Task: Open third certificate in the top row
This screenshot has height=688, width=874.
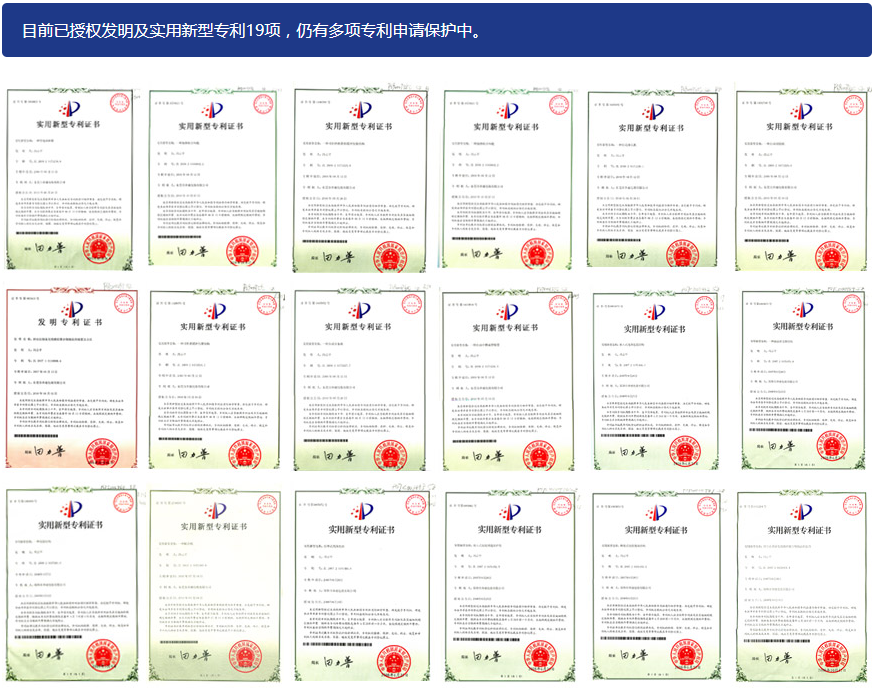Action: 360,180
